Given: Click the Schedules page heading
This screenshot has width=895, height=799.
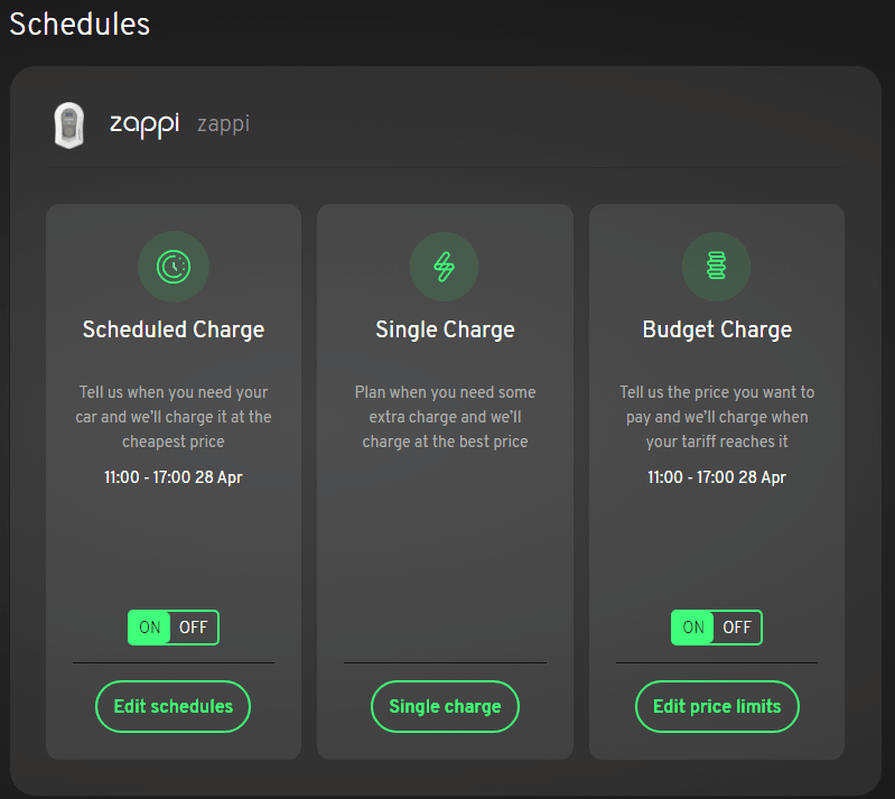Looking at the screenshot, I should pos(80,24).
